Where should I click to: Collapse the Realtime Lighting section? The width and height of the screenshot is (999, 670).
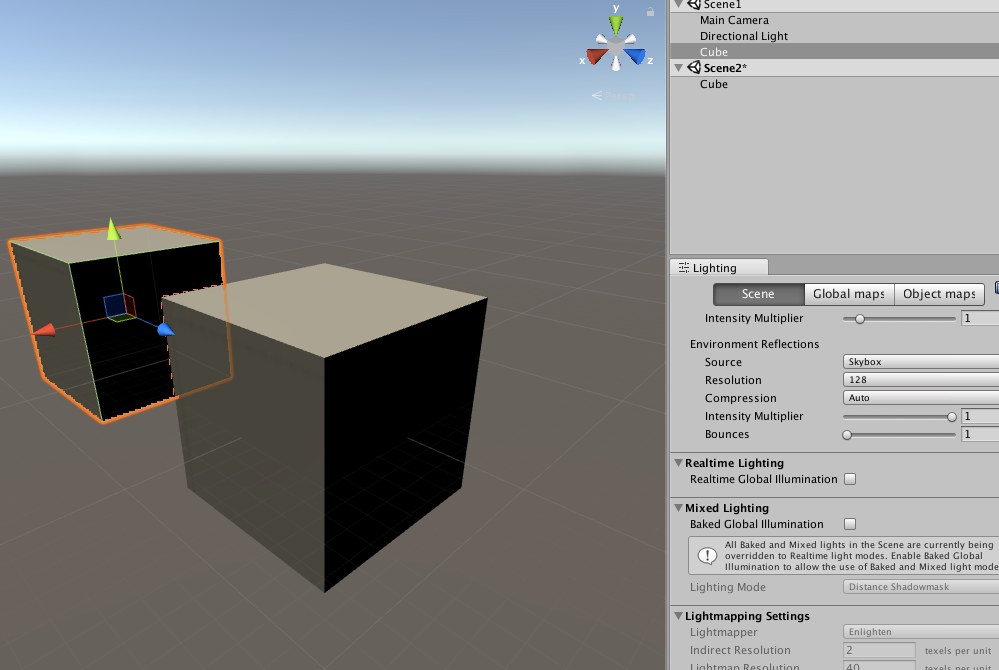[679, 463]
